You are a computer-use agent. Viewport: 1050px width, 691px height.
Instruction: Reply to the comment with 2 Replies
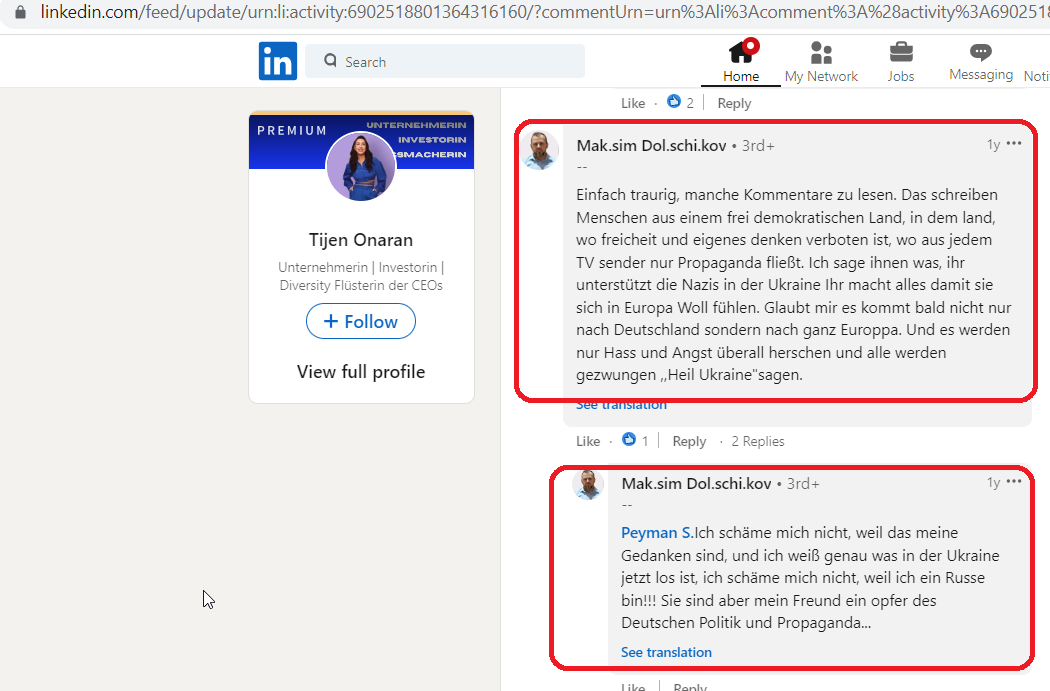click(x=689, y=441)
